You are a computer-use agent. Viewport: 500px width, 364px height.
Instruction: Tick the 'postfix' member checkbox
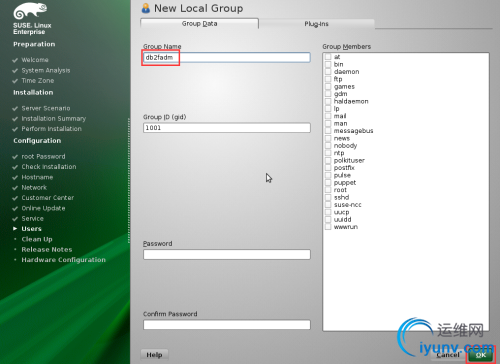pos(328,168)
